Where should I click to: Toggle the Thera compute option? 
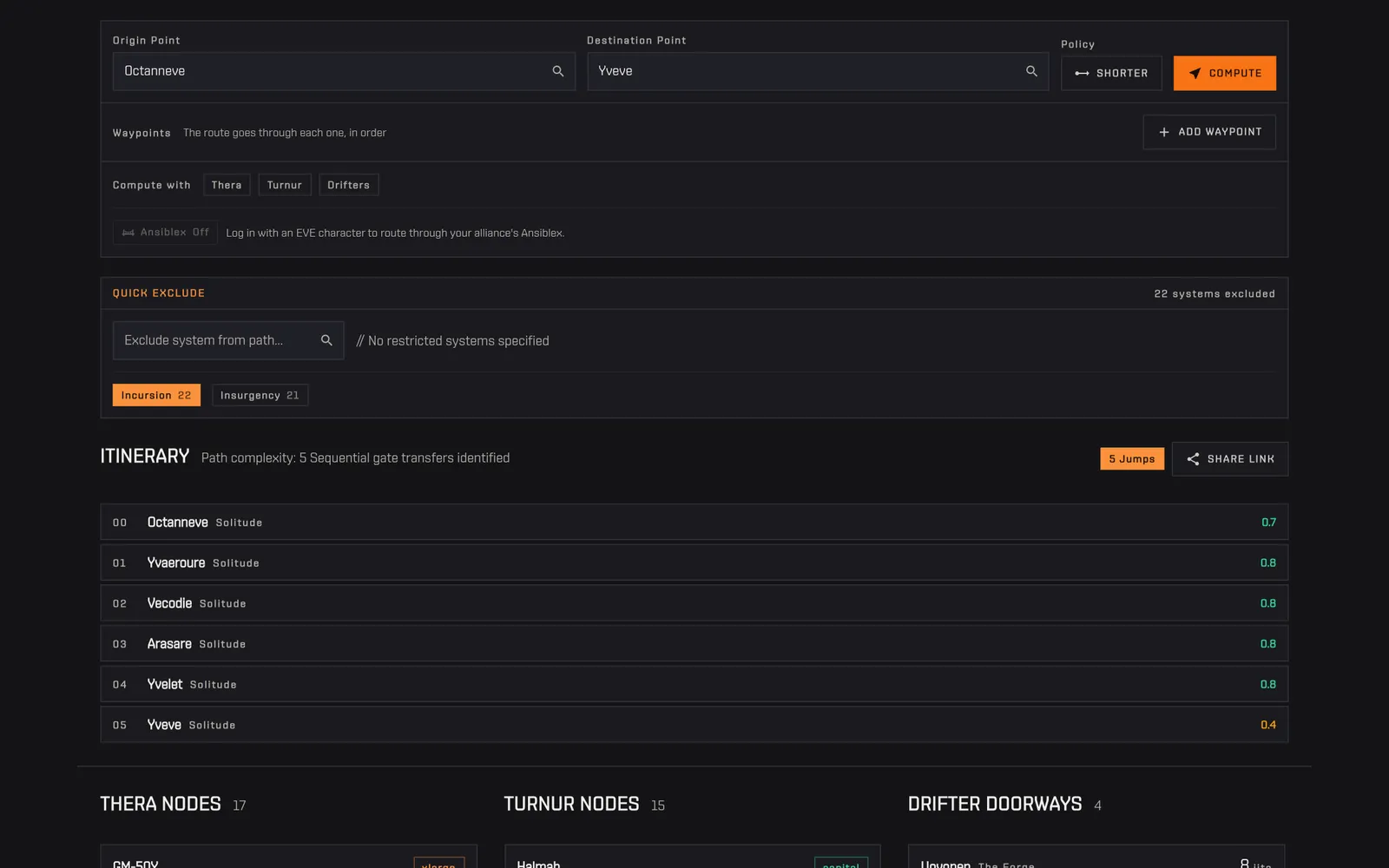tap(227, 185)
